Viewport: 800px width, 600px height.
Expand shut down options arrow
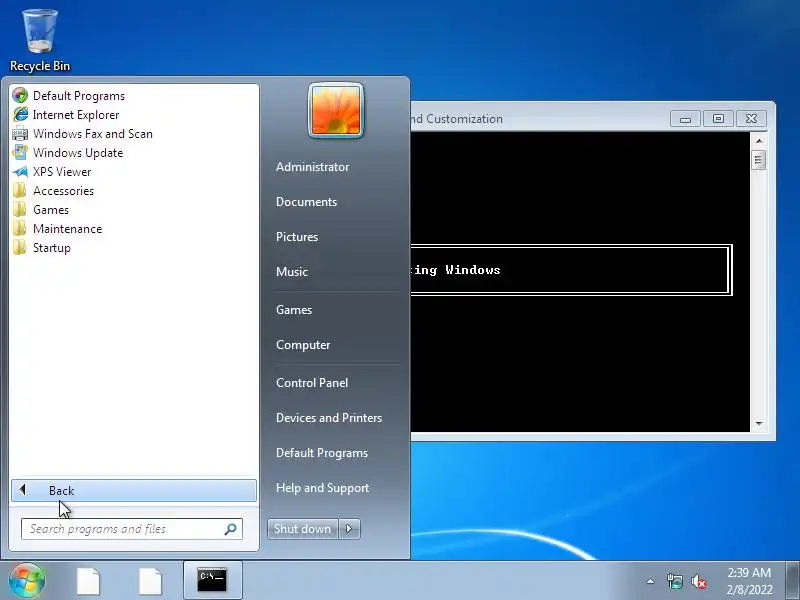pos(349,529)
